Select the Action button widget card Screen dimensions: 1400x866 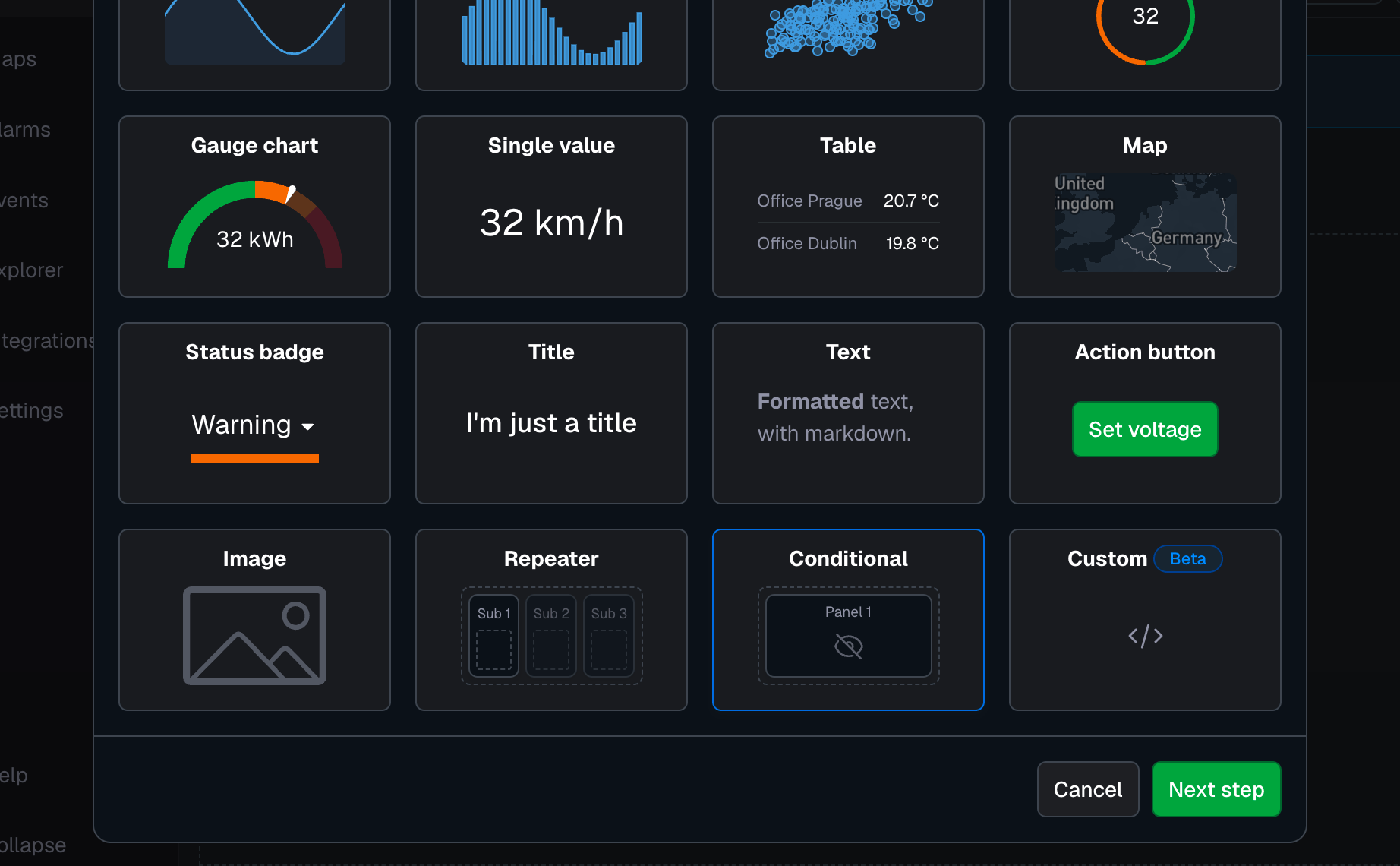(1145, 413)
